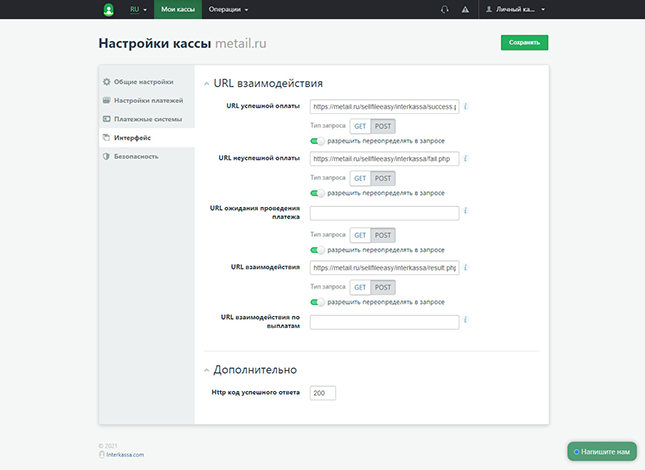Collapse the Дополнительно section
The width and height of the screenshot is (645, 470).
point(208,370)
